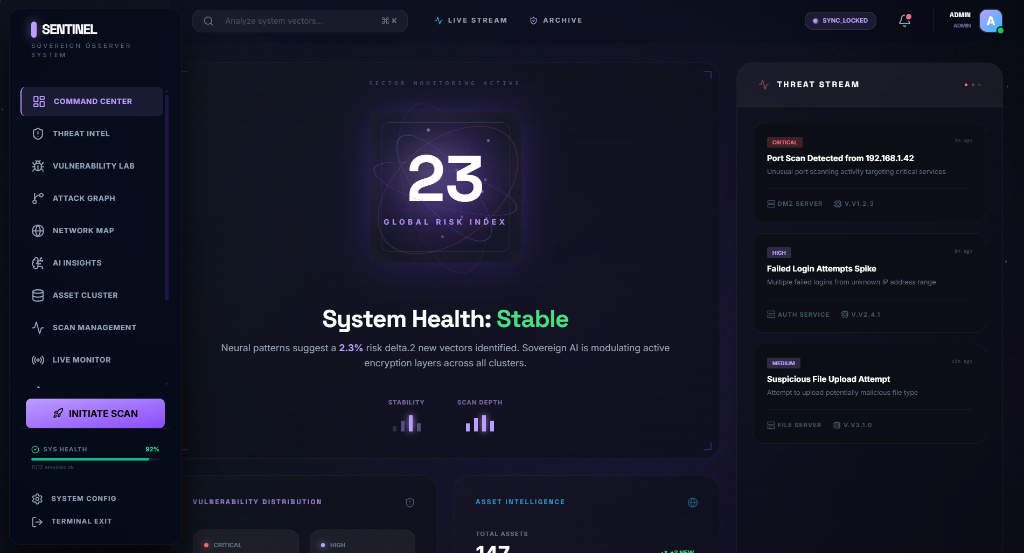Open Scan Management label in sidebar
Screen dimensions: 1024x553
point(94,328)
